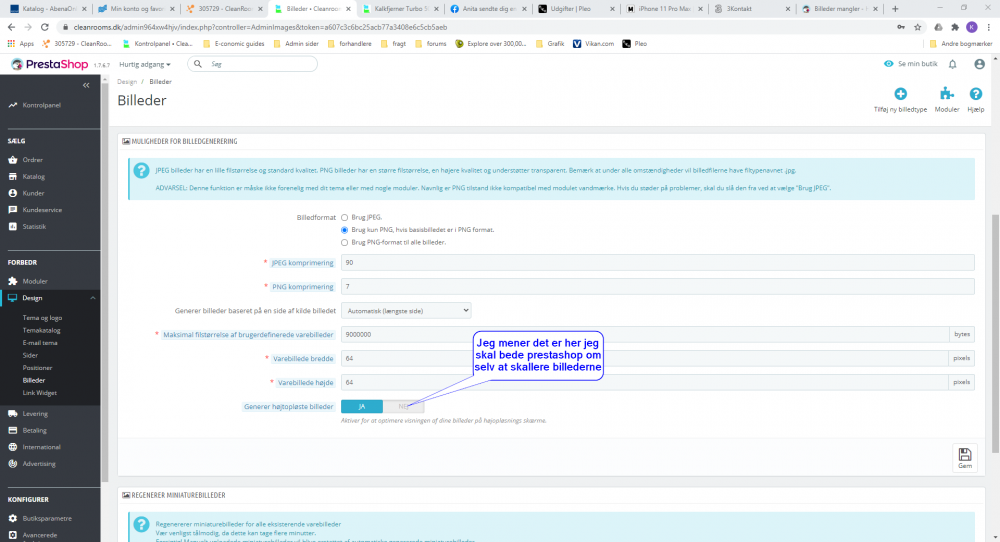Click the Se min butik link
This screenshot has width=1000, height=542.
[911, 64]
